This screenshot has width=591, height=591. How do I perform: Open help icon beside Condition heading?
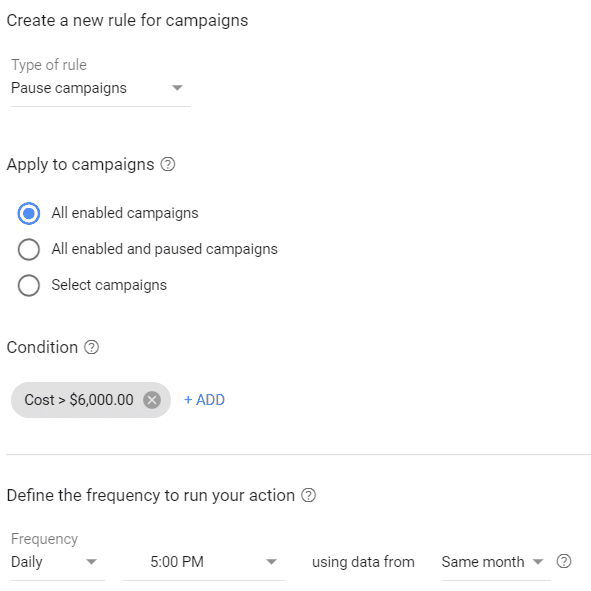[x=91, y=347]
